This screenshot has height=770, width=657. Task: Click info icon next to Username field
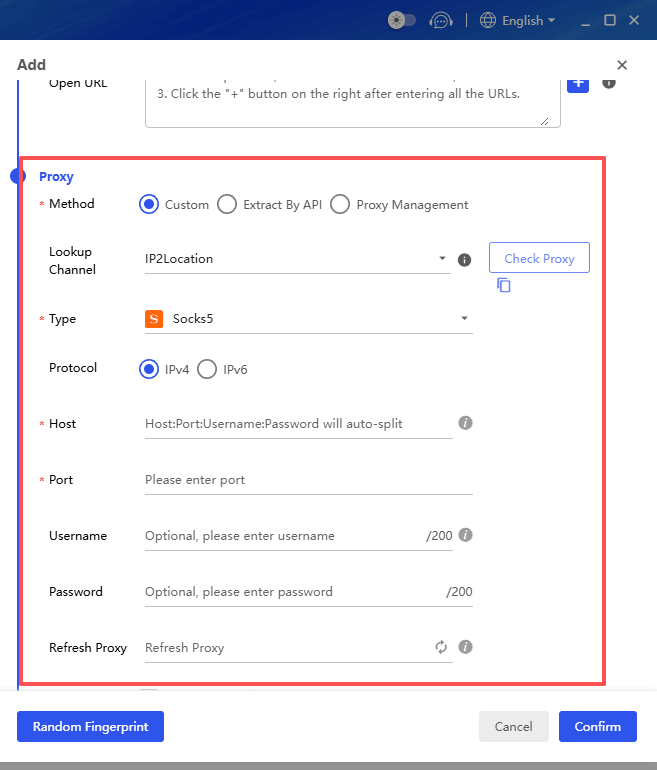465,535
